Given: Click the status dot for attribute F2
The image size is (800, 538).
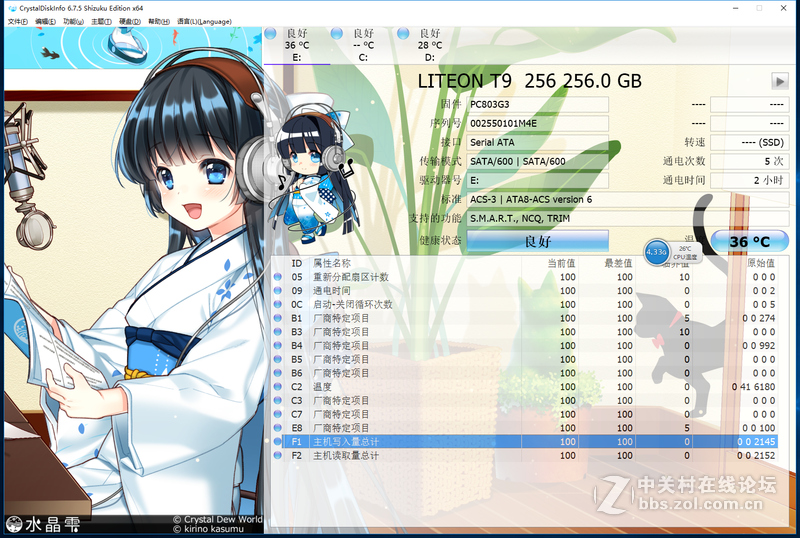Looking at the screenshot, I should [x=278, y=455].
